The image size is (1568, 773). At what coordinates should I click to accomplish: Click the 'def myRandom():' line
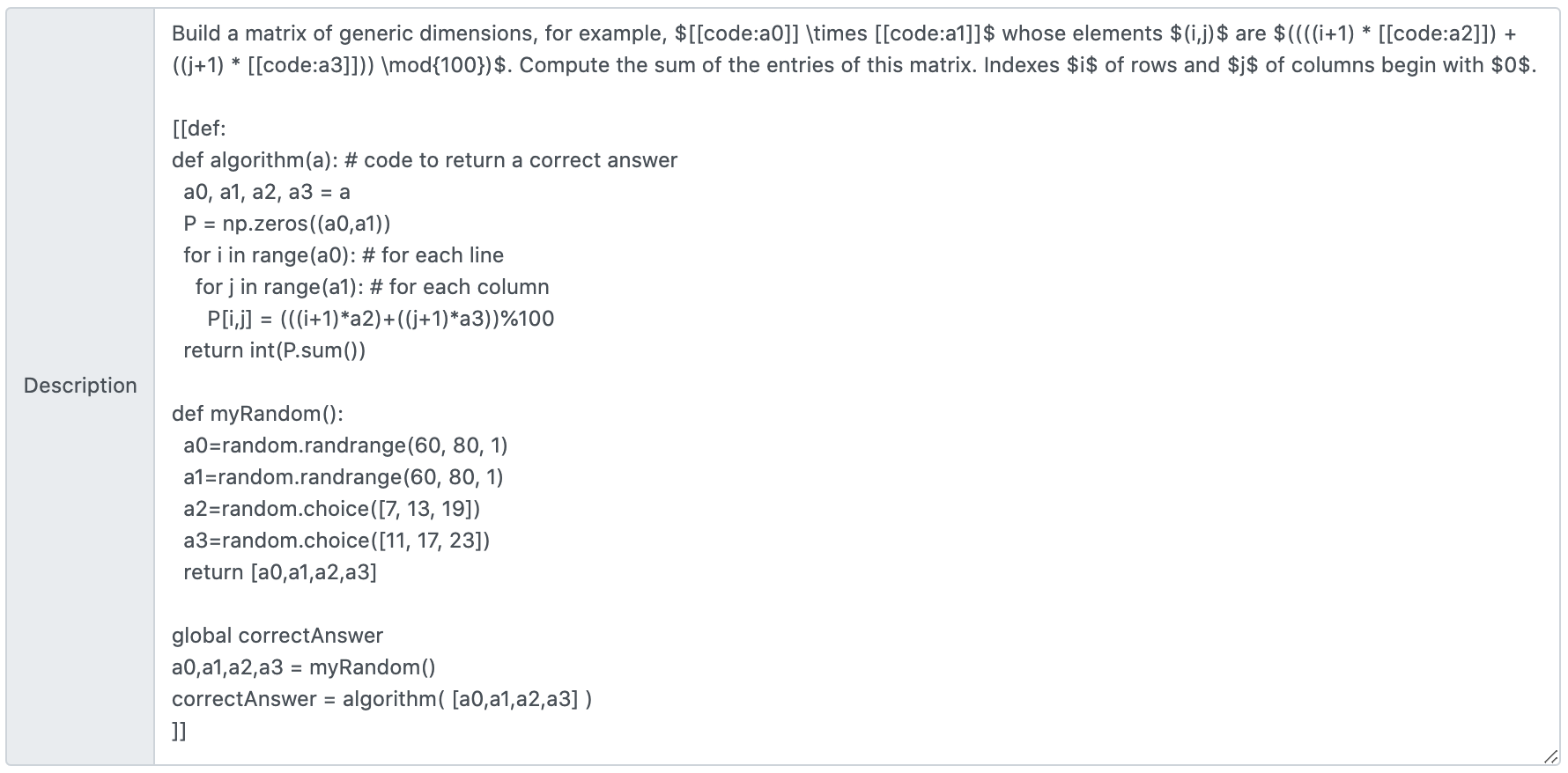(x=257, y=414)
